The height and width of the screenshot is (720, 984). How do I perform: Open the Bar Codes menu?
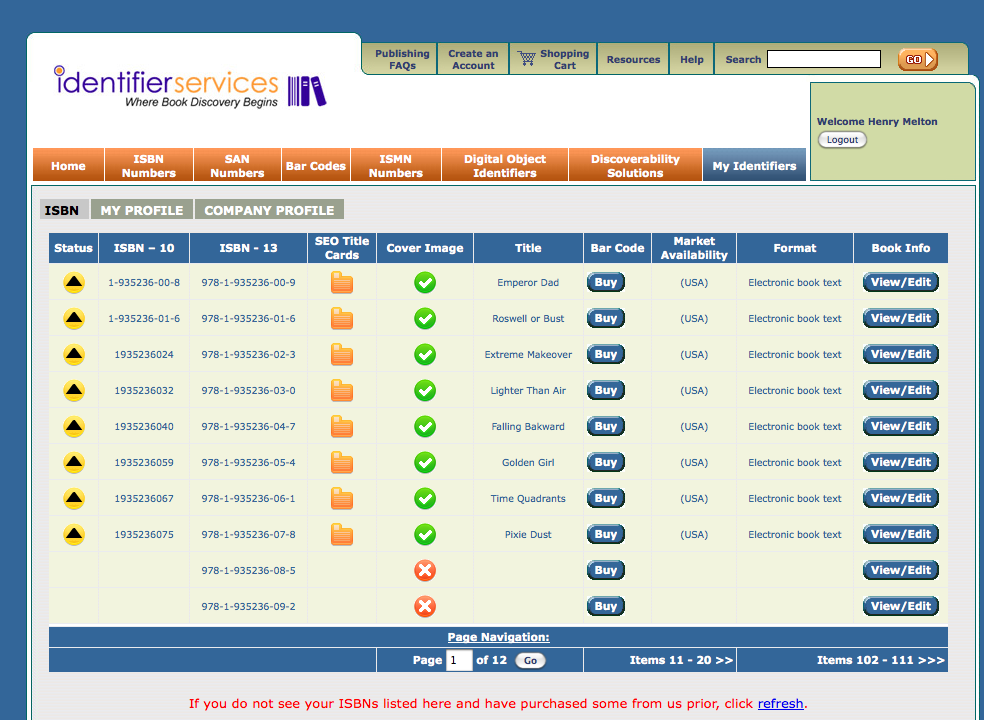(x=316, y=166)
